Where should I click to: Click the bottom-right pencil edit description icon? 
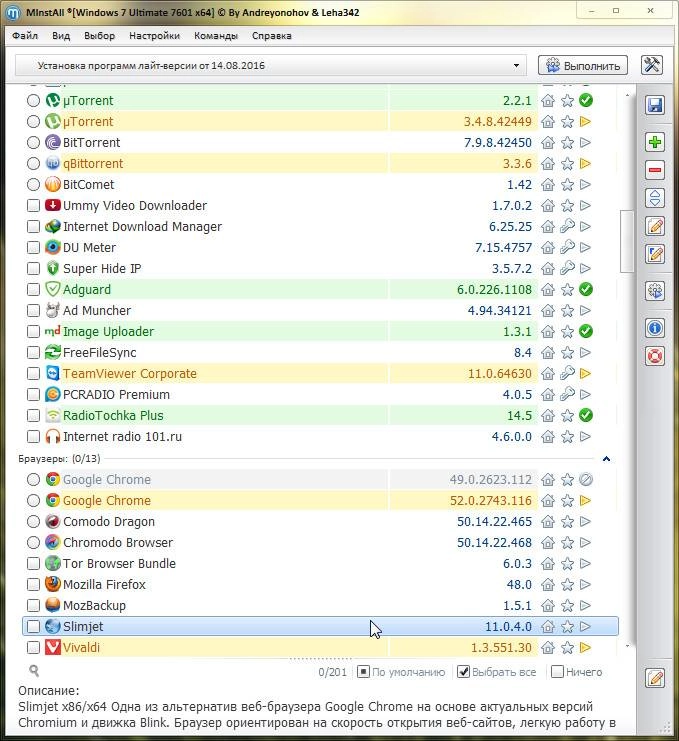(x=655, y=678)
